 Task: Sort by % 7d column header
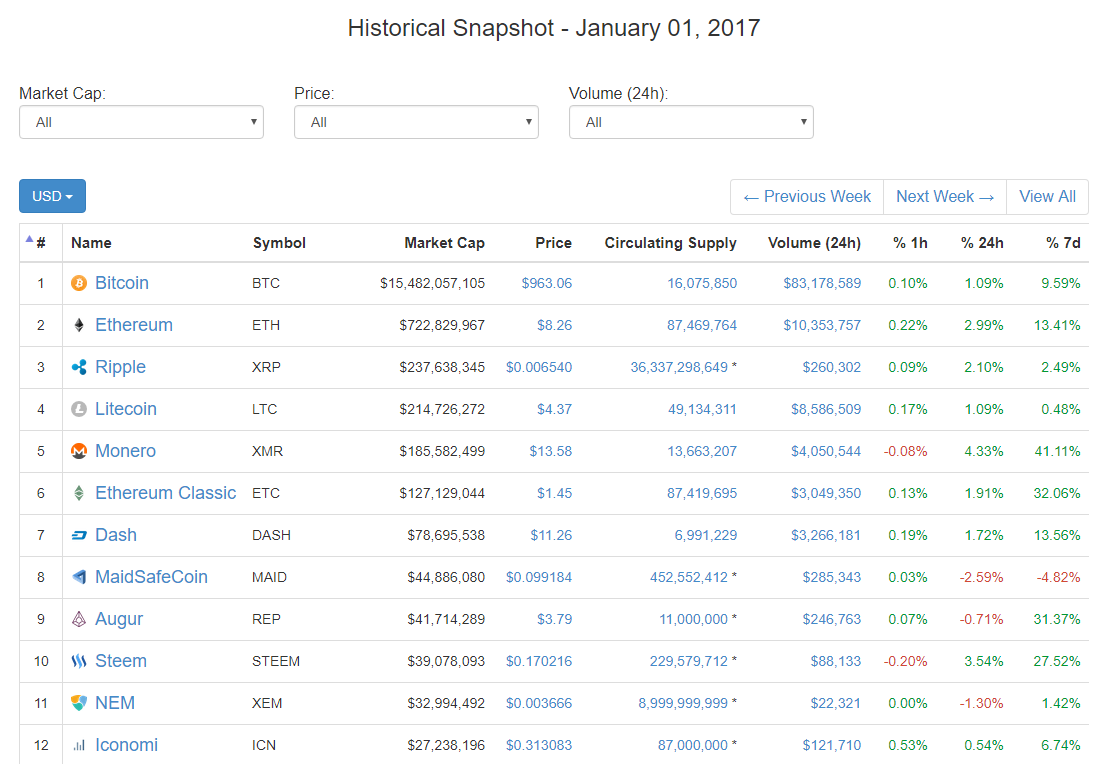[1063, 243]
